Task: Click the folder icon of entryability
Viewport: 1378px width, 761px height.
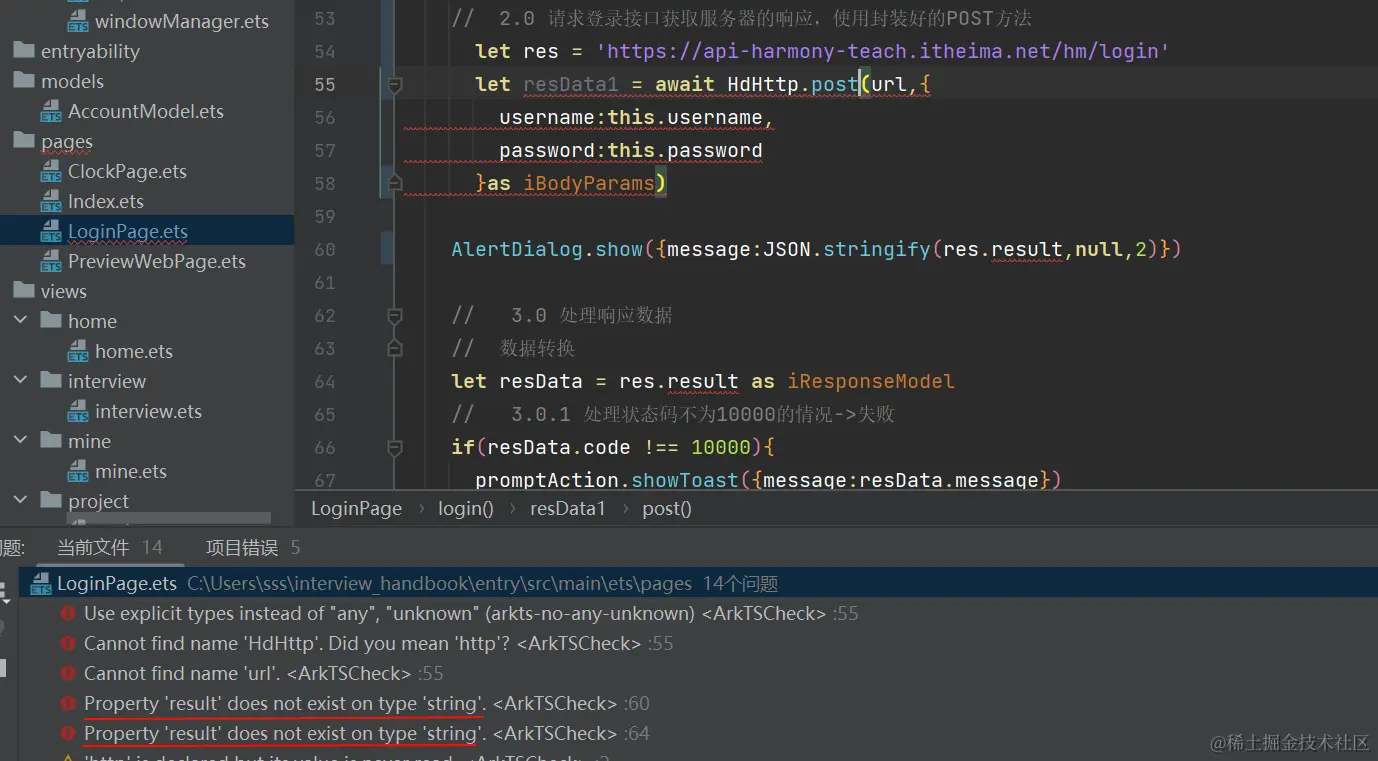Action: [24, 50]
